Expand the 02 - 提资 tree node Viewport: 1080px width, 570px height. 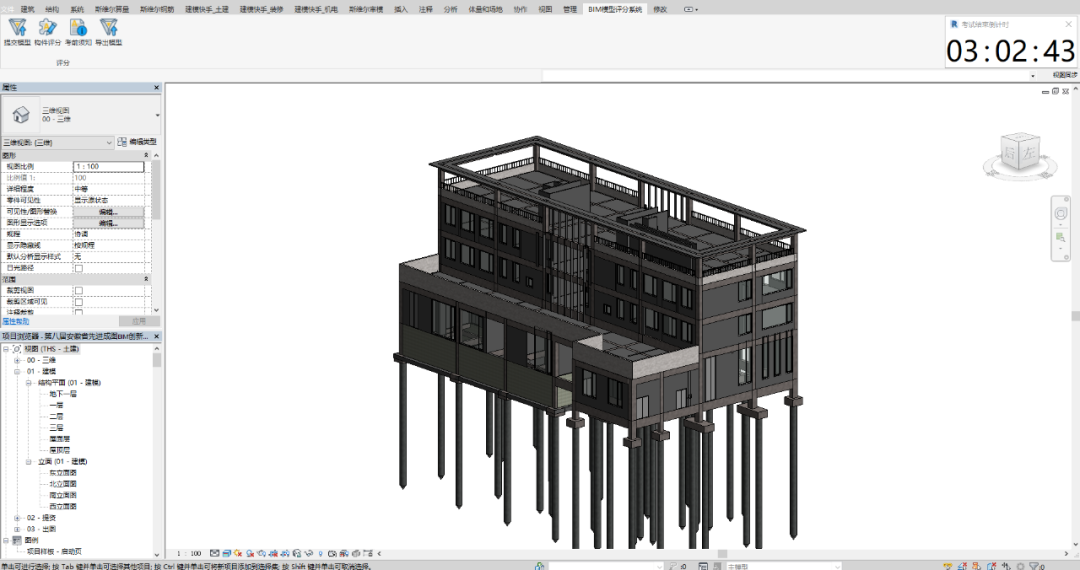(18, 518)
